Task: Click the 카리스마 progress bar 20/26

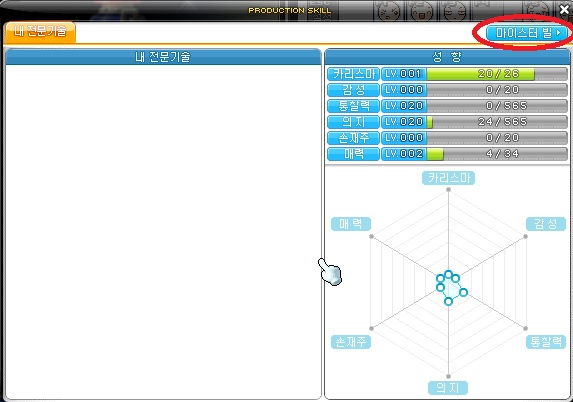Action: (497, 74)
